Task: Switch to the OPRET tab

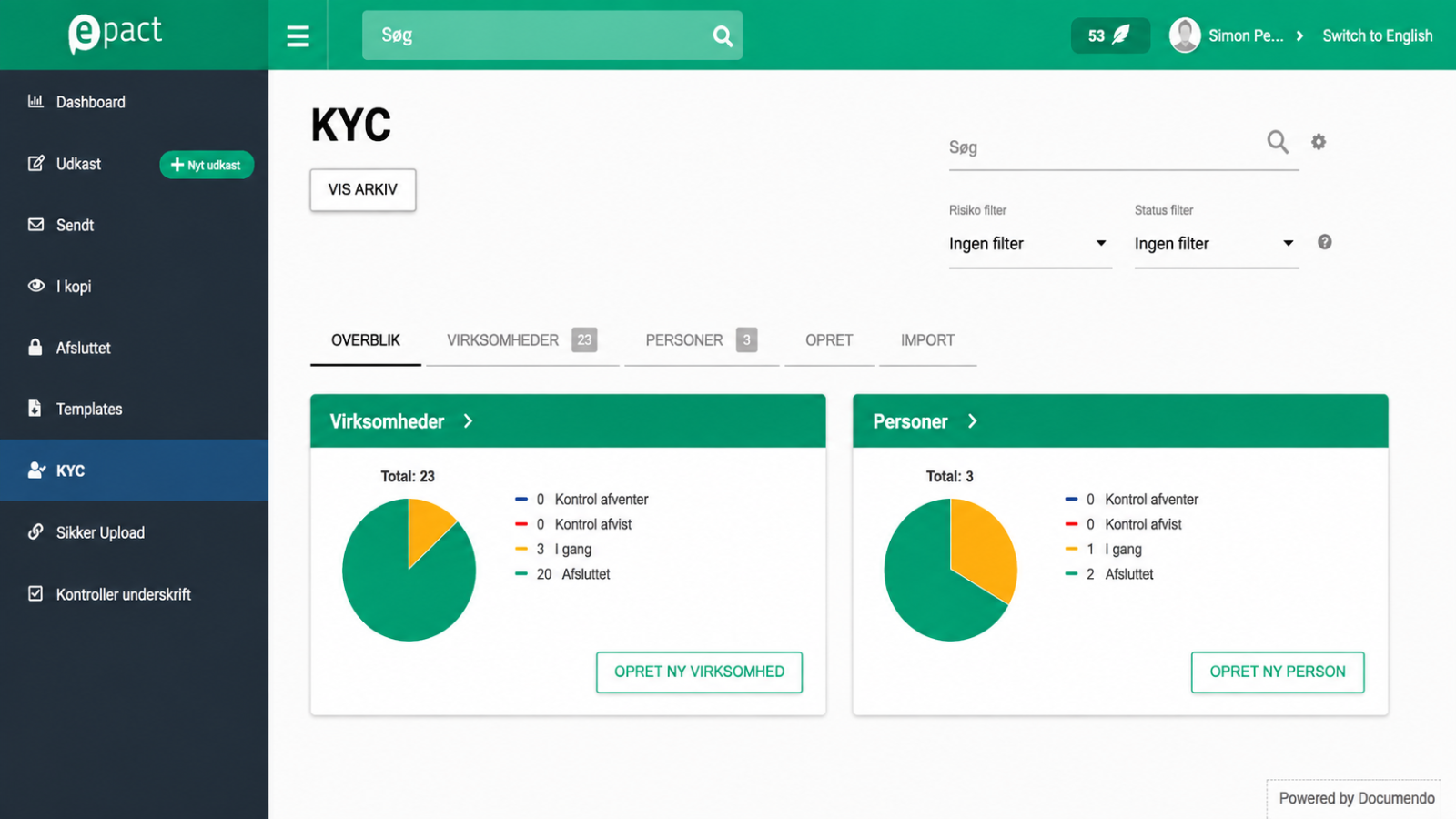Action: point(829,340)
